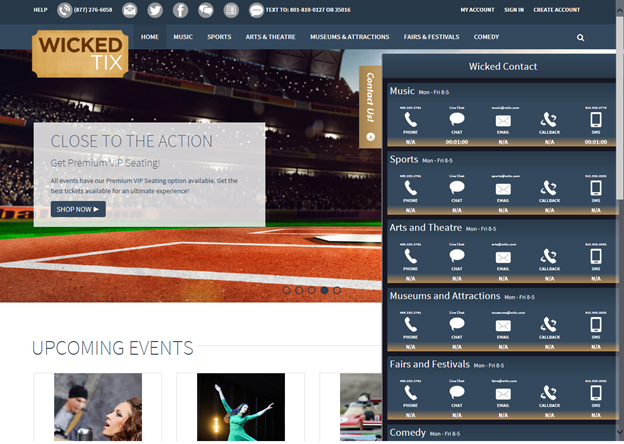This screenshot has width=624, height=444.
Task: Open the Sign In link
Action: coord(514,10)
